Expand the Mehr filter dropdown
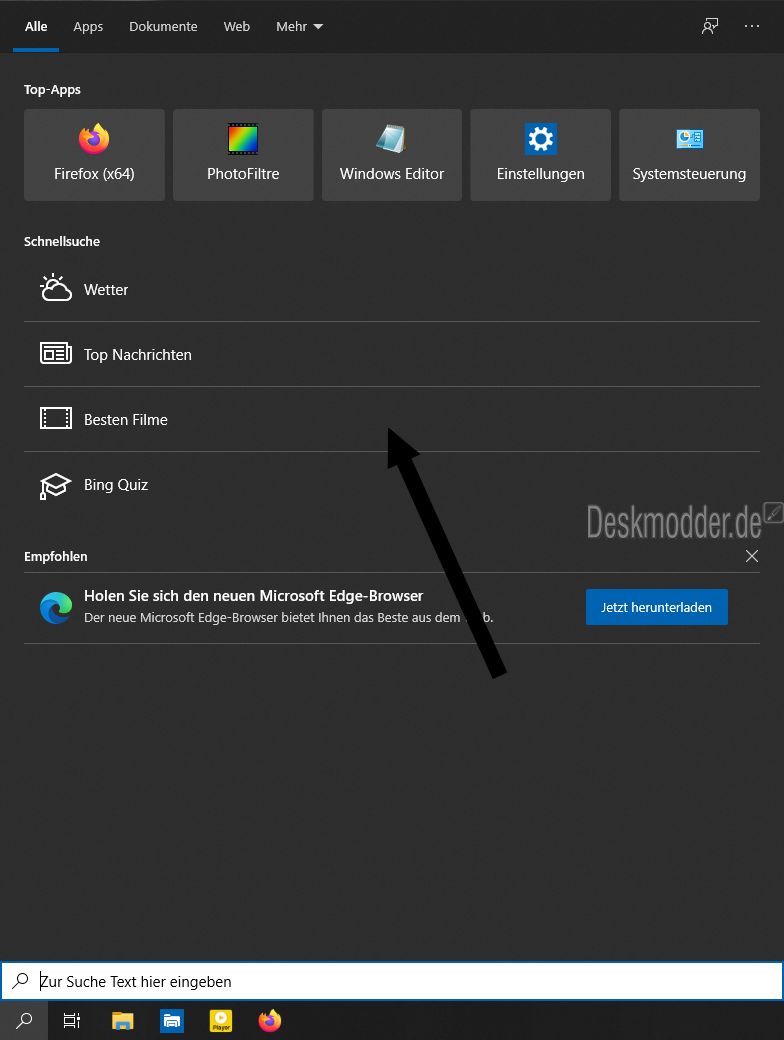The height and width of the screenshot is (1040, 784). [x=299, y=27]
